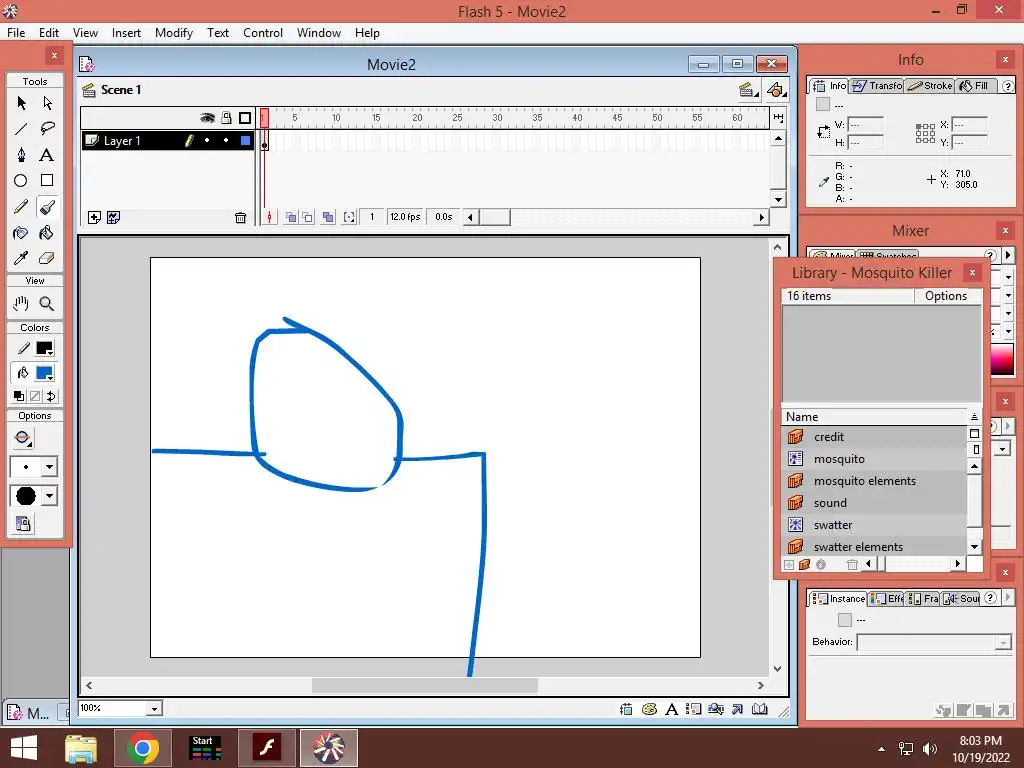Switch to the Stroke tab

(930, 86)
